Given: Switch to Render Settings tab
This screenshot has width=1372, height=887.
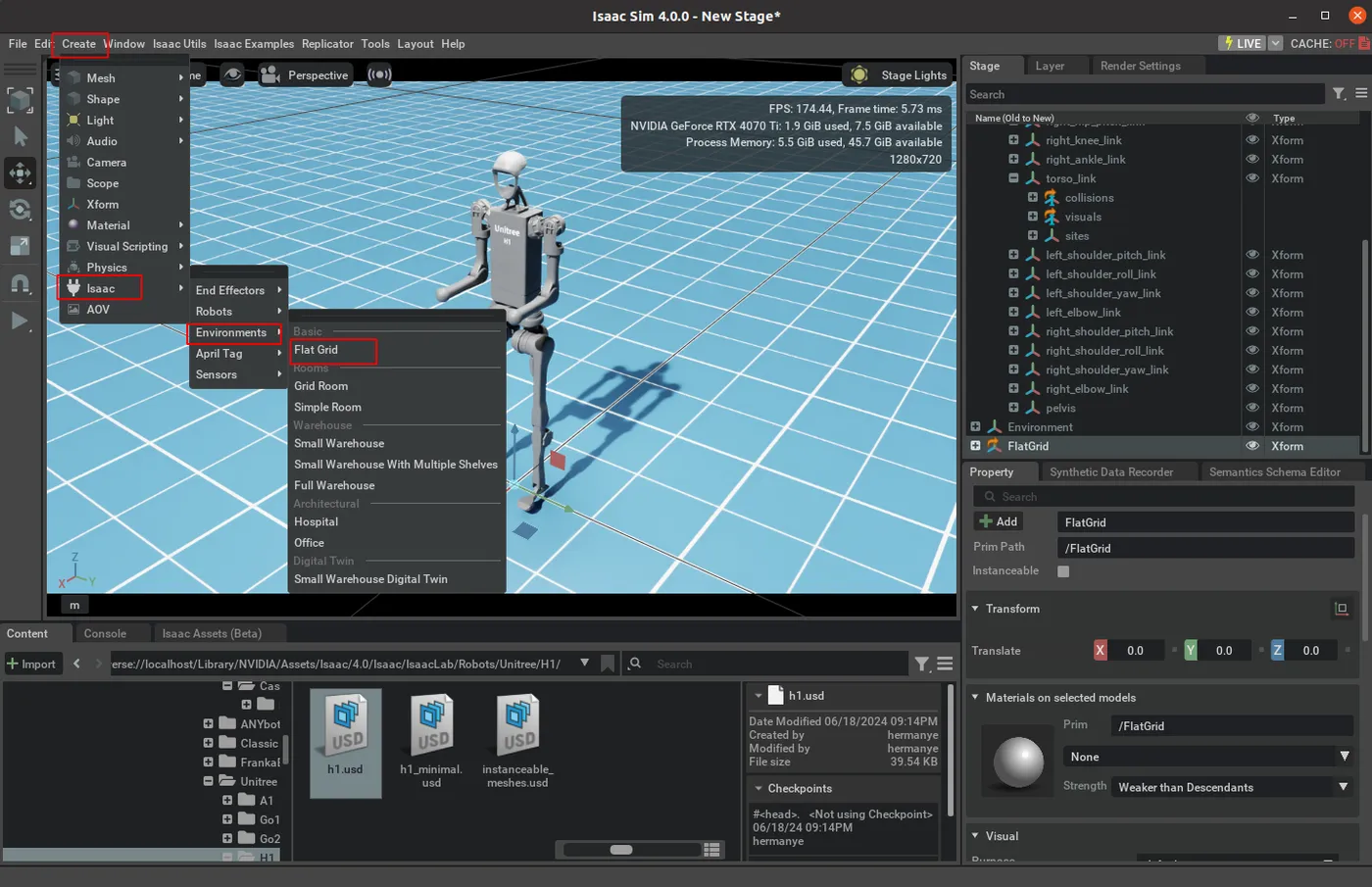Looking at the screenshot, I should point(1140,66).
